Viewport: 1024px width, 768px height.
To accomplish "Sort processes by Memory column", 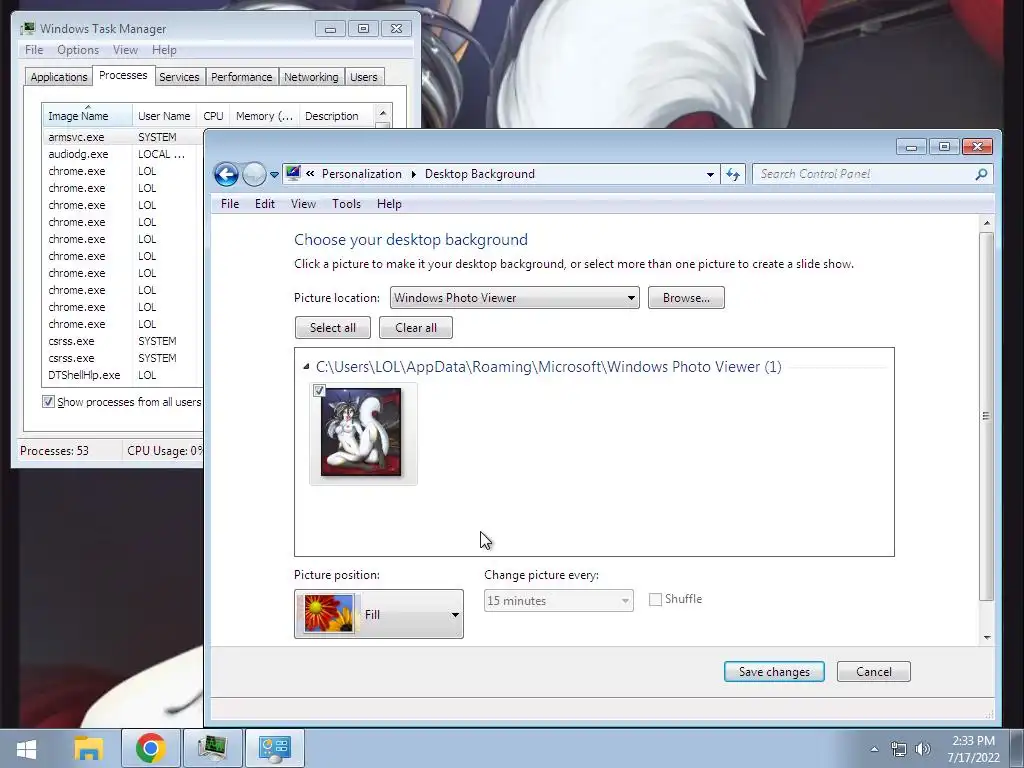I will tap(264, 116).
